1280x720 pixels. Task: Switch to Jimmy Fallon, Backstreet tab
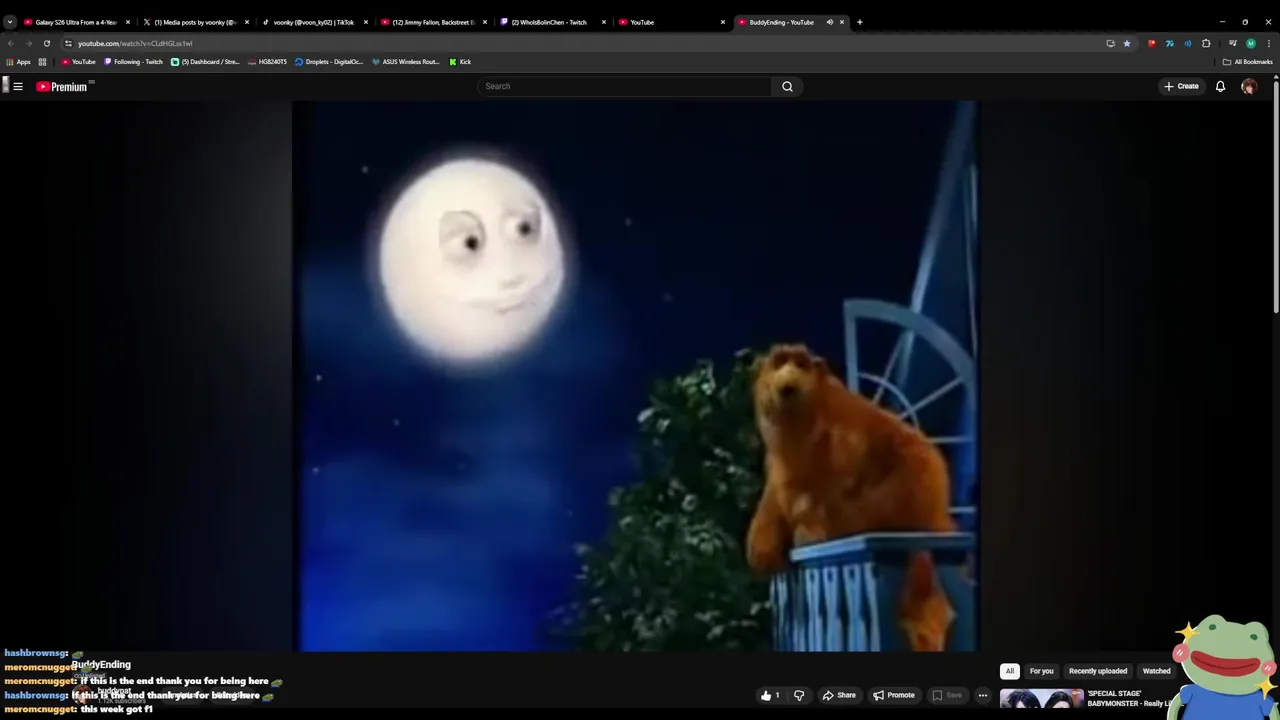431,22
